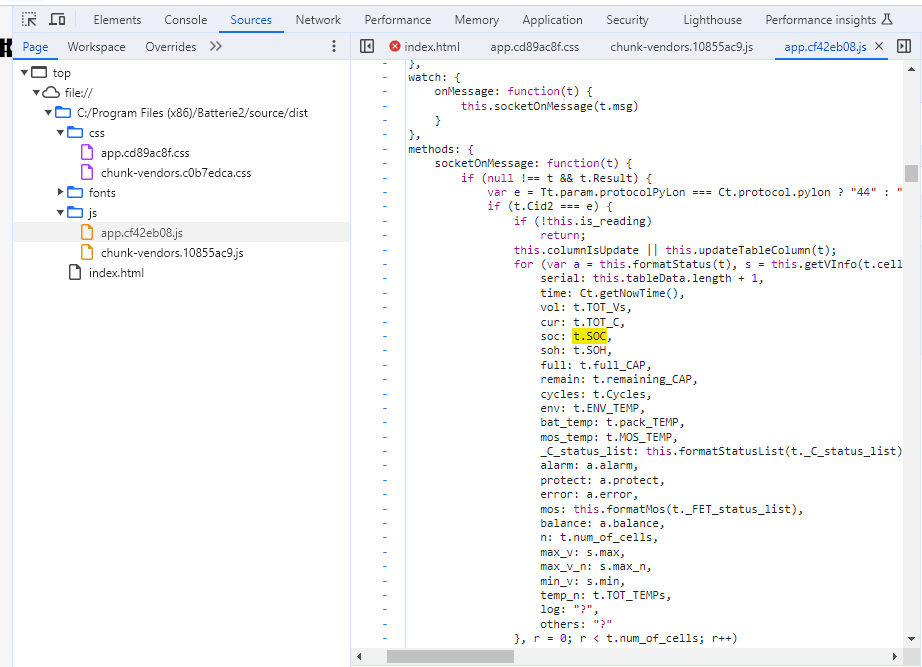This screenshot has width=922, height=667.
Task: Click the dist folder icon
Action: (63, 112)
